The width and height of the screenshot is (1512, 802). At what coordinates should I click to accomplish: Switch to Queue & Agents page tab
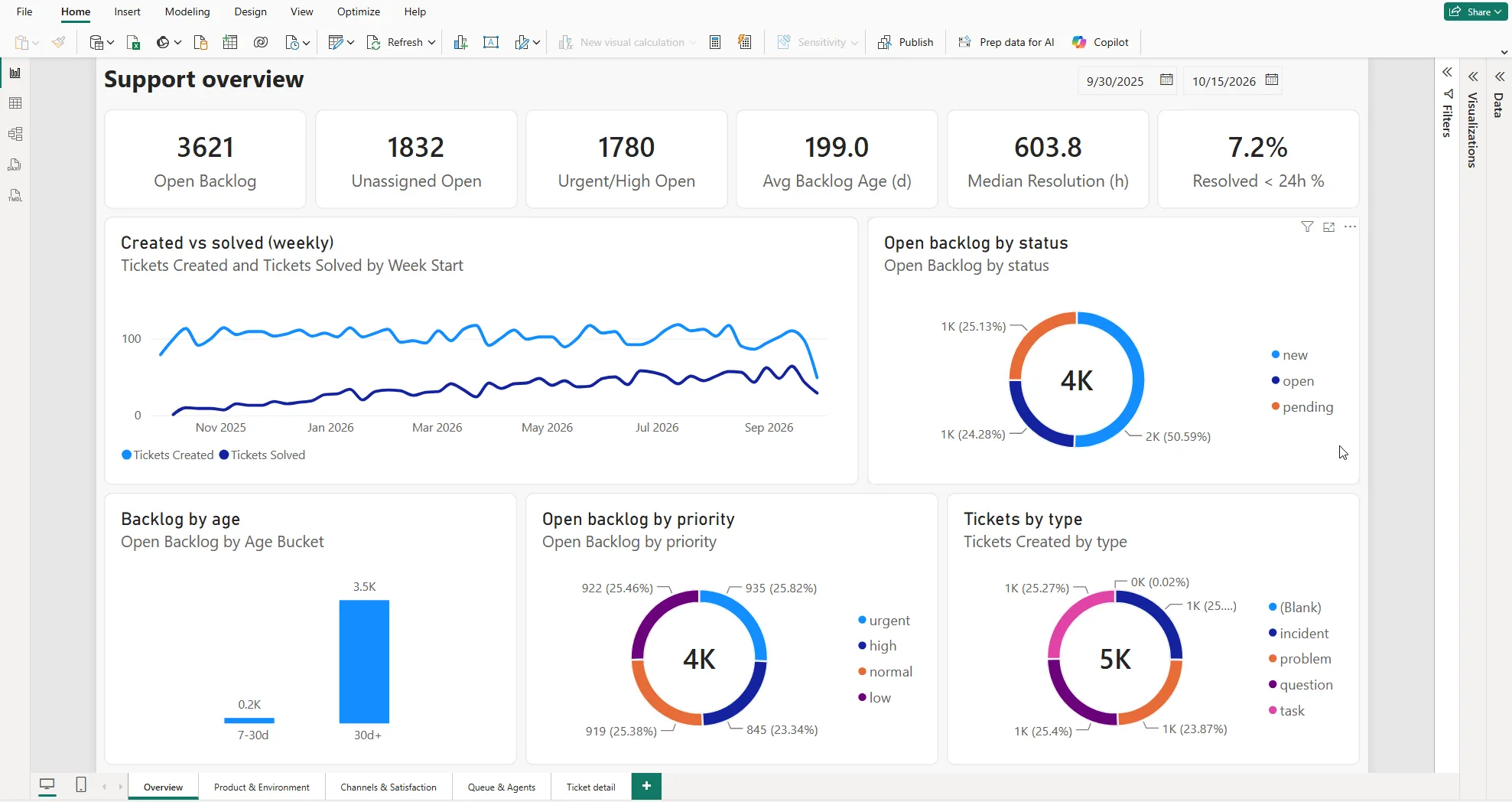click(502, 787)
